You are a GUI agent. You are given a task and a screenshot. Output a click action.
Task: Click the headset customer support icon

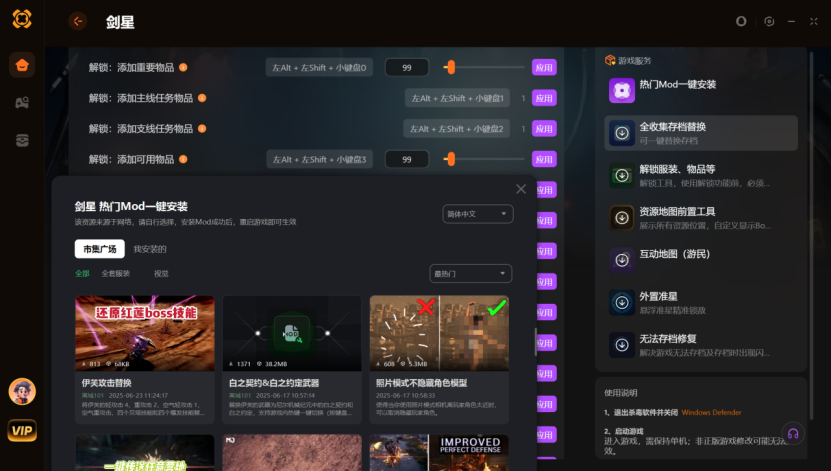(793, 434)
